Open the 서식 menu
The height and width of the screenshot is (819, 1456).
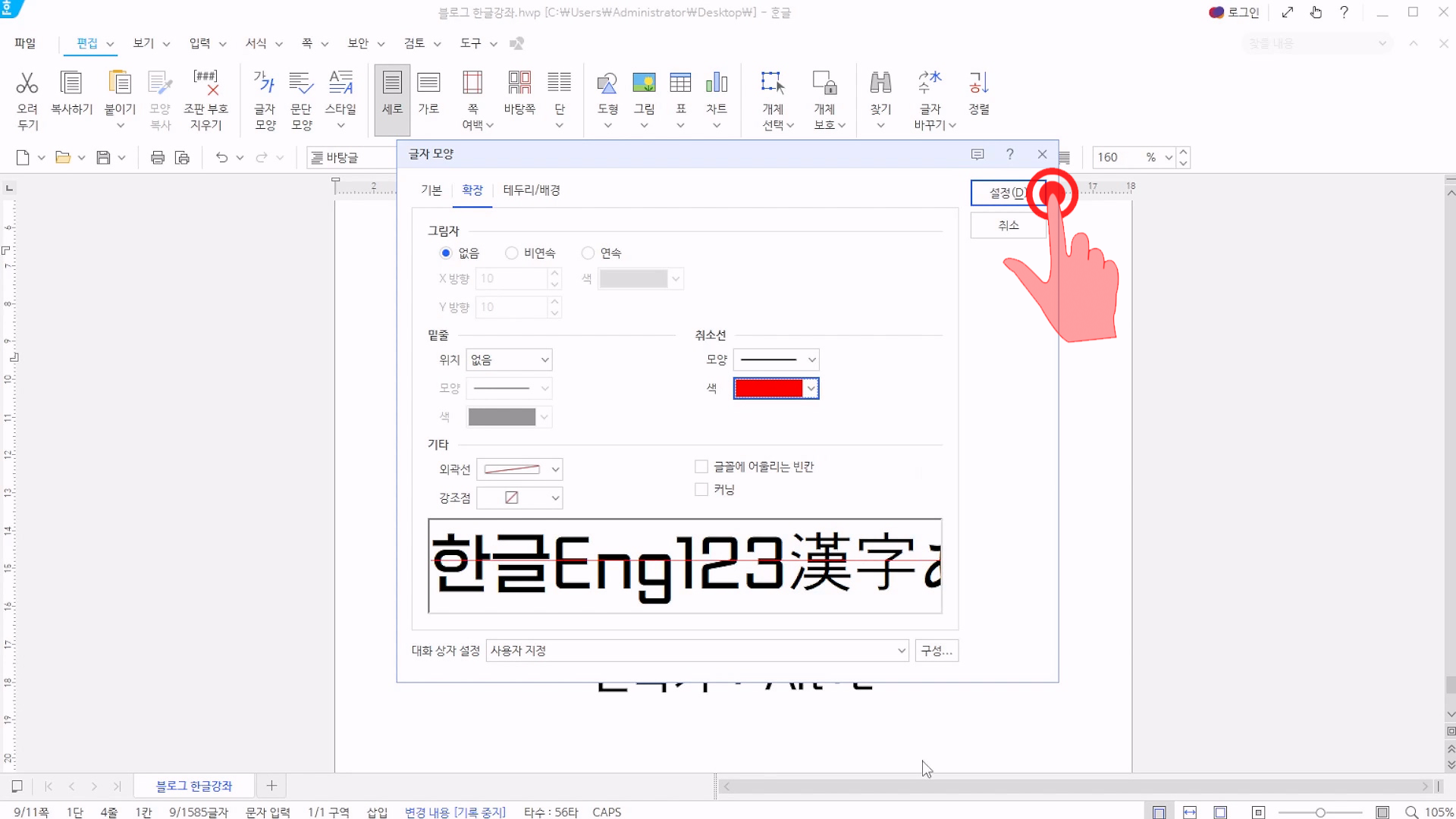[x=256, y=43]
